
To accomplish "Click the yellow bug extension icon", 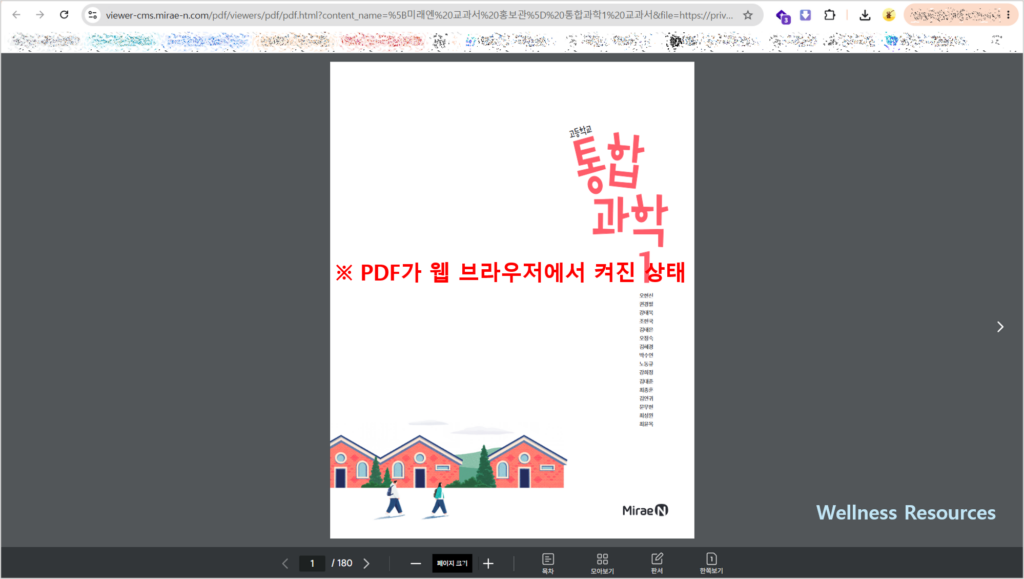I will coord(888,14).
